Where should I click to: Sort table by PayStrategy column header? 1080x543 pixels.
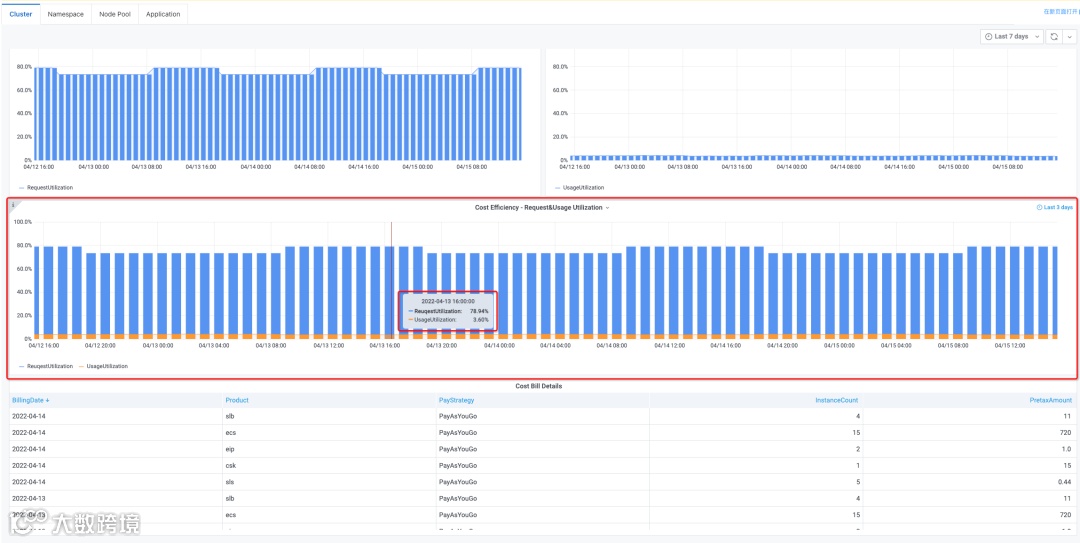[457, 400]
